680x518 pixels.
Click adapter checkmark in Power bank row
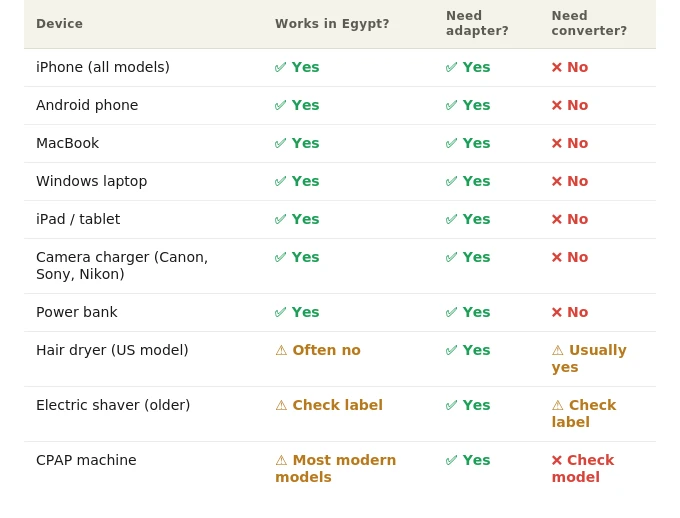(451, 312)
